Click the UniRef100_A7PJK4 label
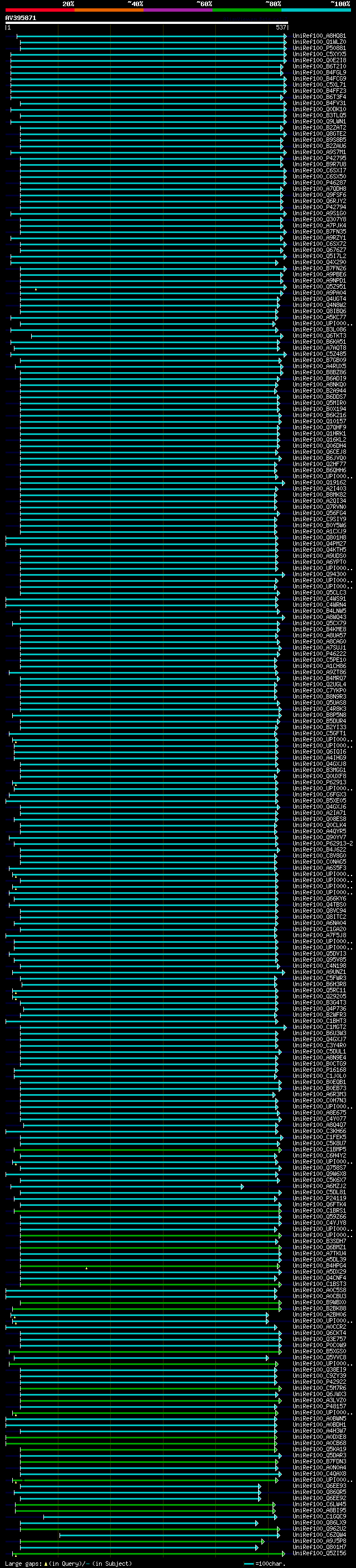Viewport: 356px width, 1568px height. [319, 226]
